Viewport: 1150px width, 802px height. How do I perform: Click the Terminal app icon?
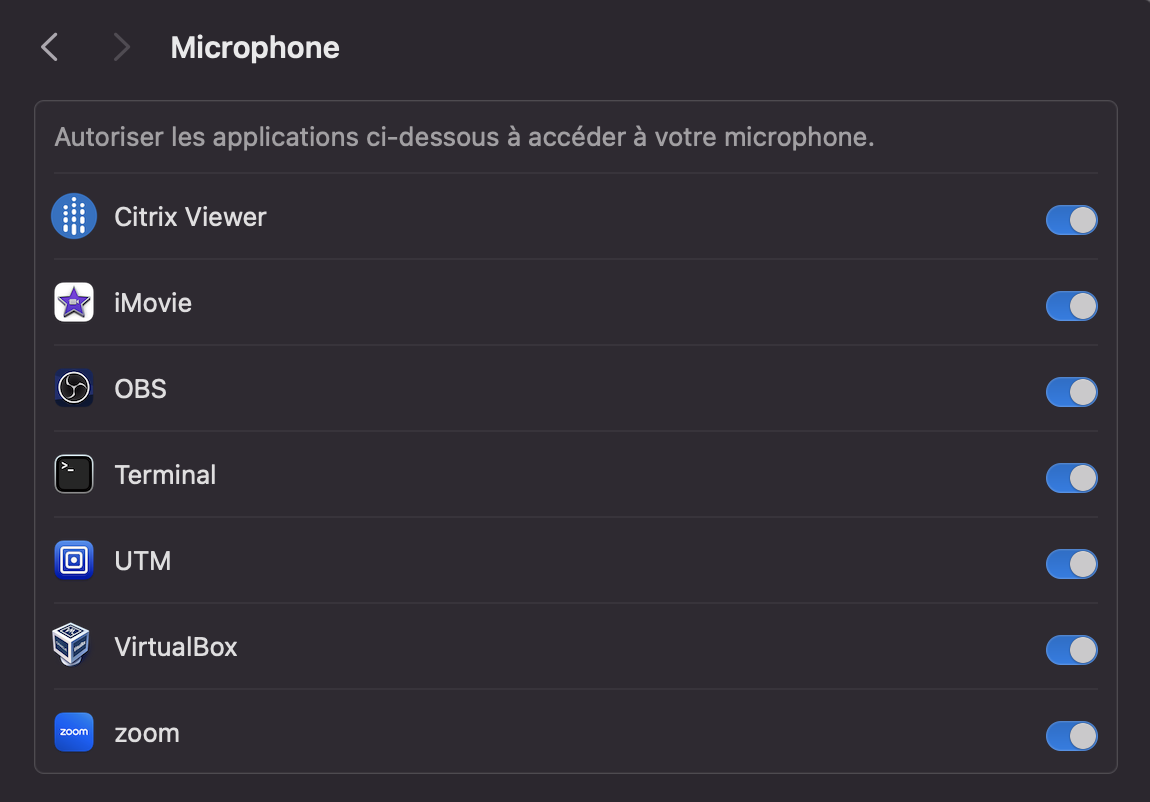74,474
